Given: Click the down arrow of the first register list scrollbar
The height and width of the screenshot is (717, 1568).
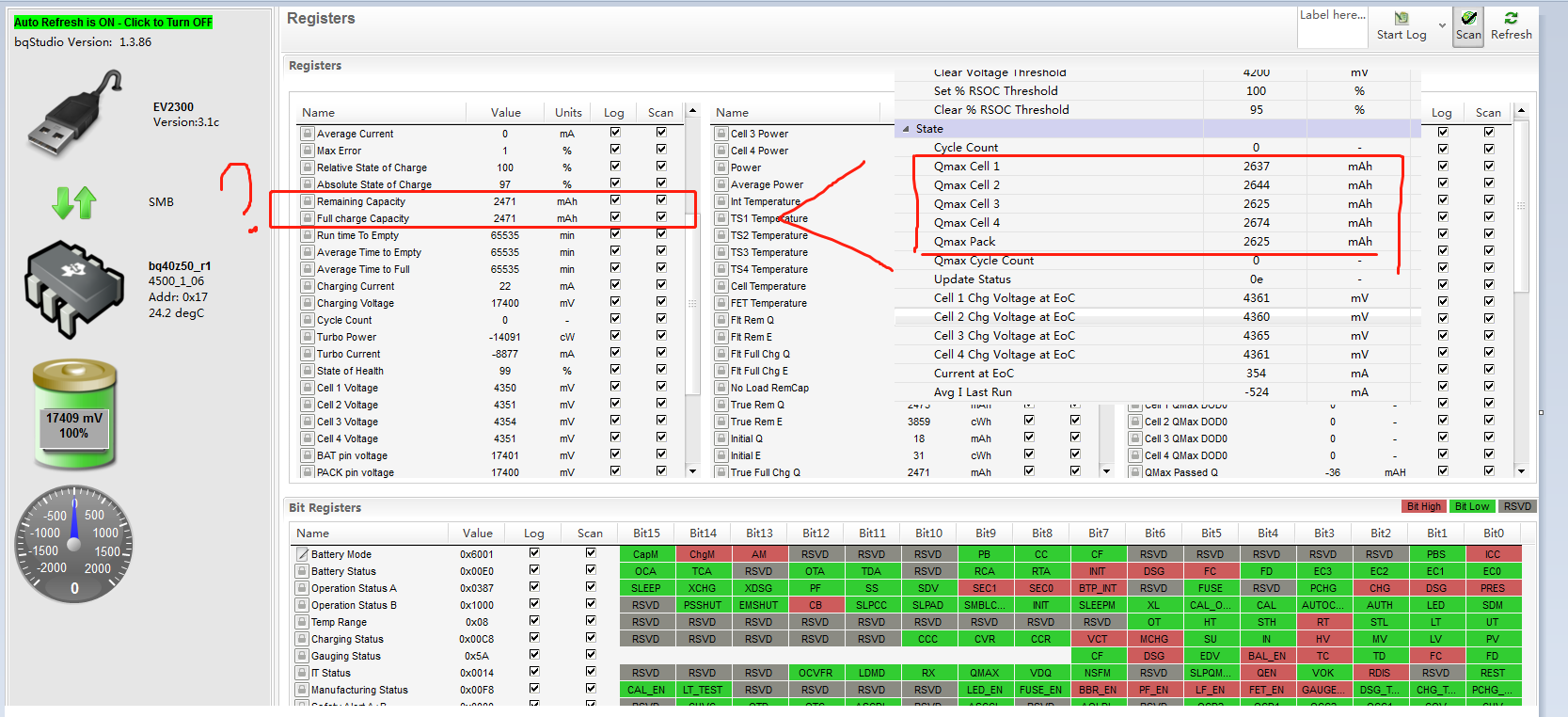Looking at the screenshot, I should pyautogui.click(x=693, y=471).
